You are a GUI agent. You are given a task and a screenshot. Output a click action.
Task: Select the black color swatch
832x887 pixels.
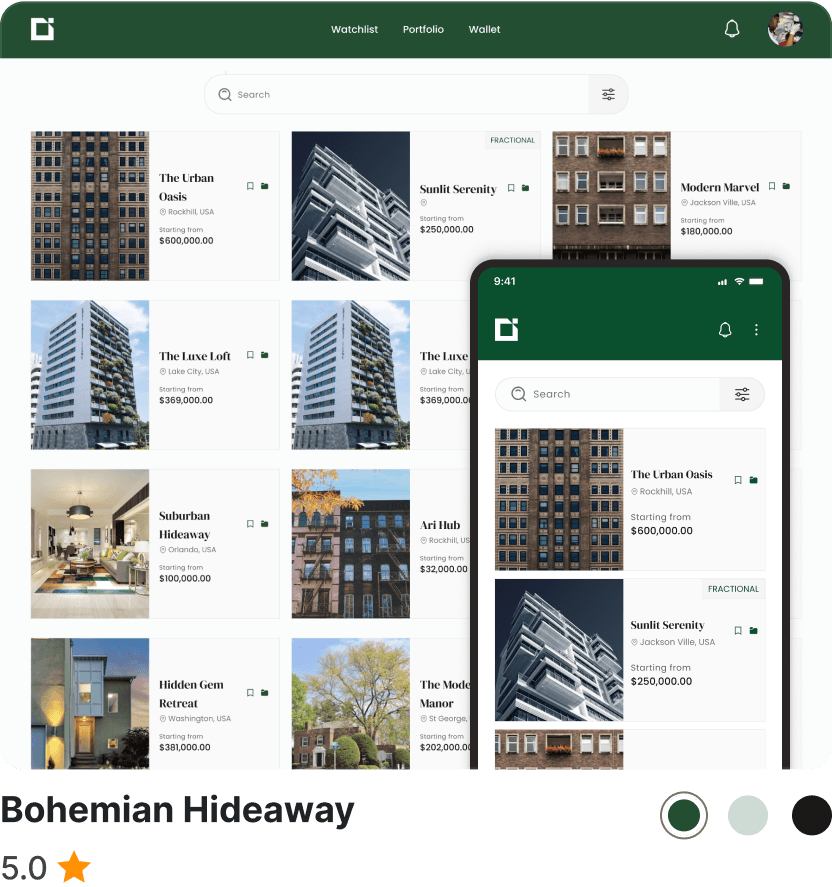coord(811,815)
